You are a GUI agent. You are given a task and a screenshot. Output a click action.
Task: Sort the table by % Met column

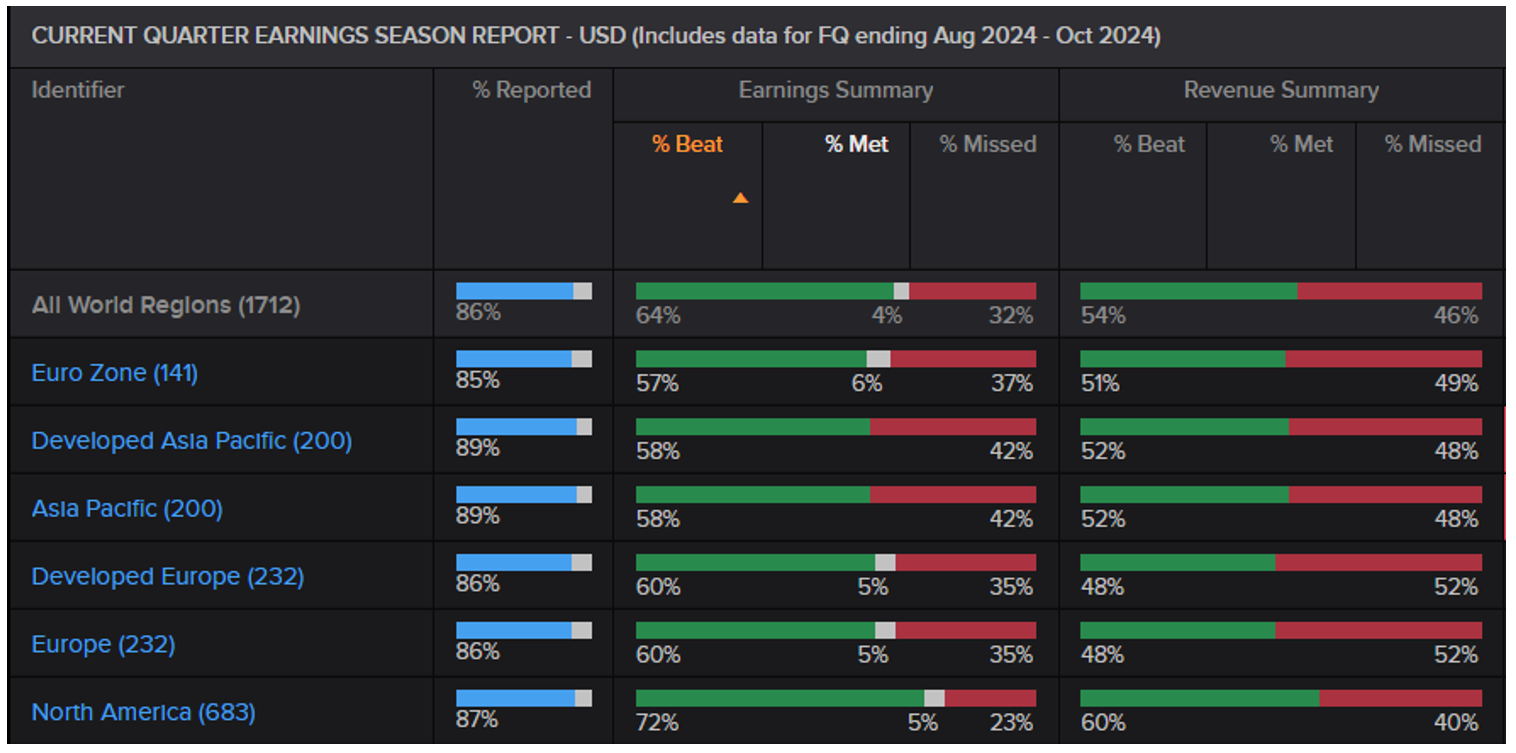[x=855, y=144]
